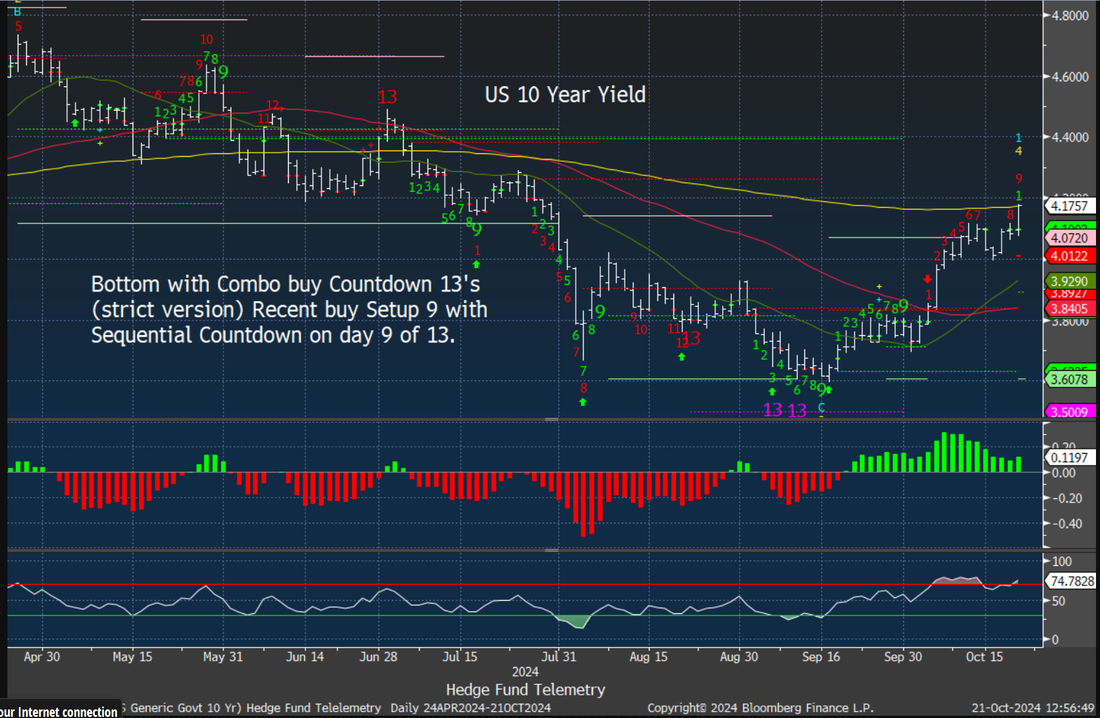Select the large red 13 countdown near Jun 28

[387, 97]
